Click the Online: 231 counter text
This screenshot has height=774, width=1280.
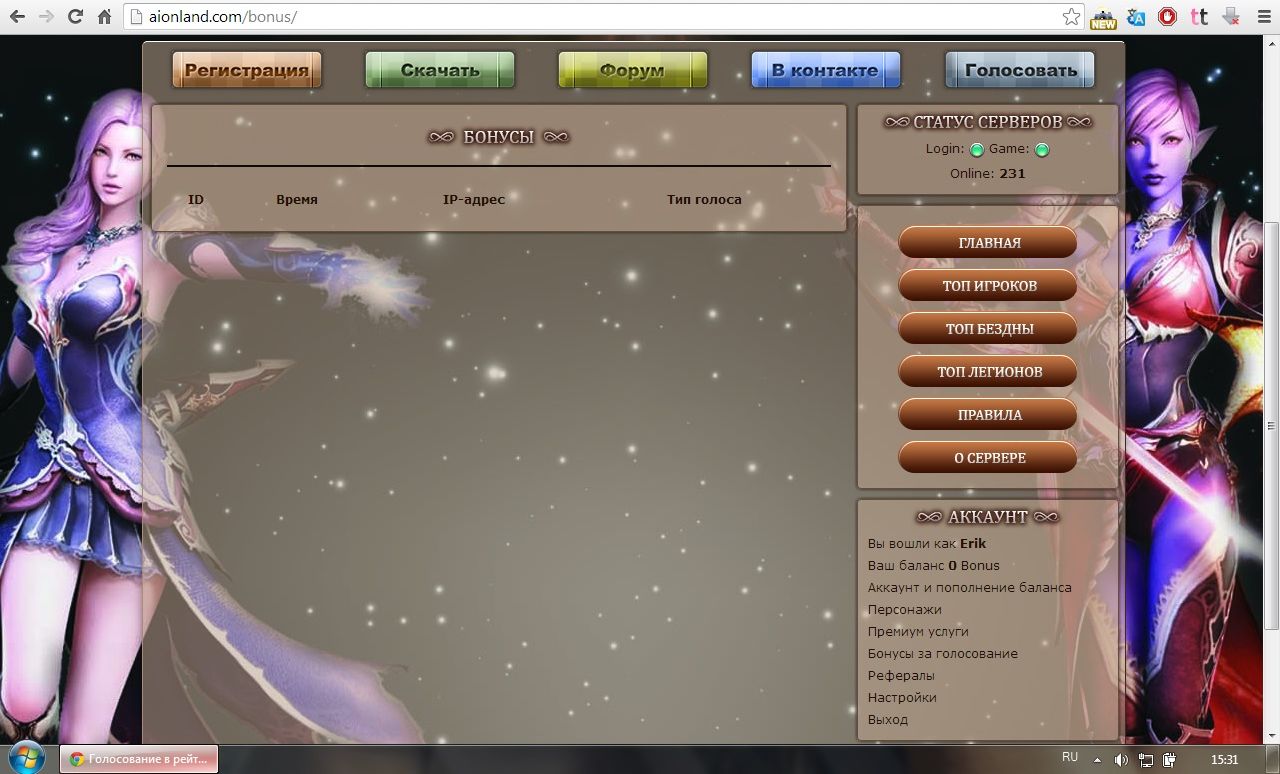coord(988,173)
